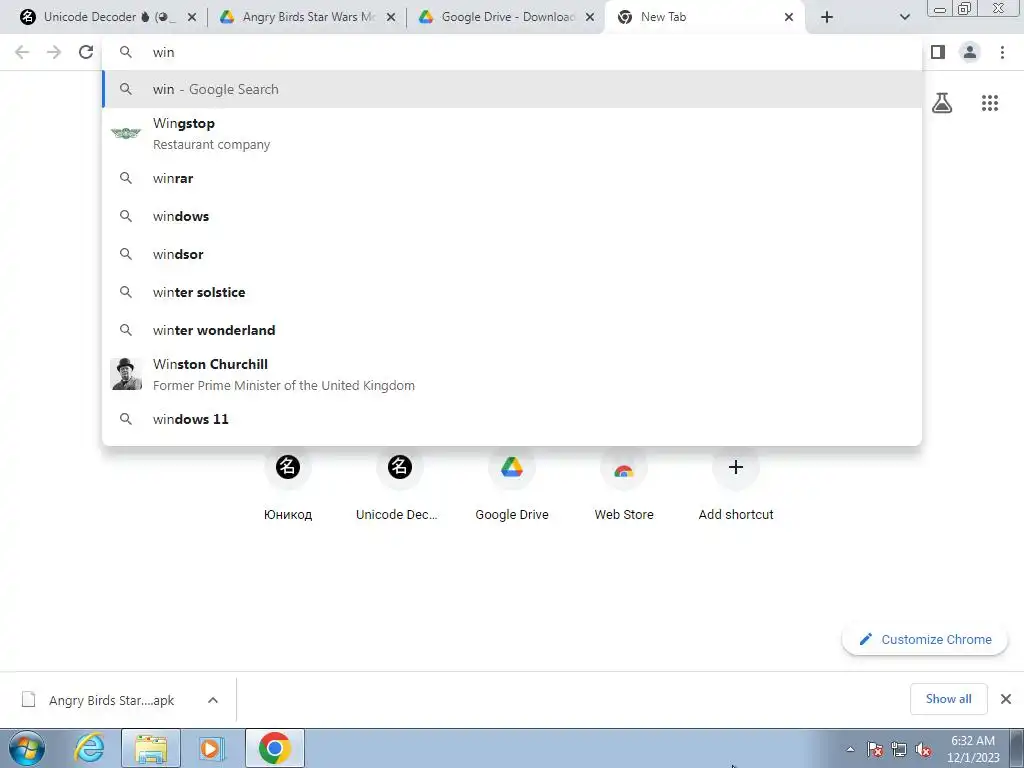Open Chrome Labs flask icon
This screenshot has width=1024, height=768.
point(942,103)
